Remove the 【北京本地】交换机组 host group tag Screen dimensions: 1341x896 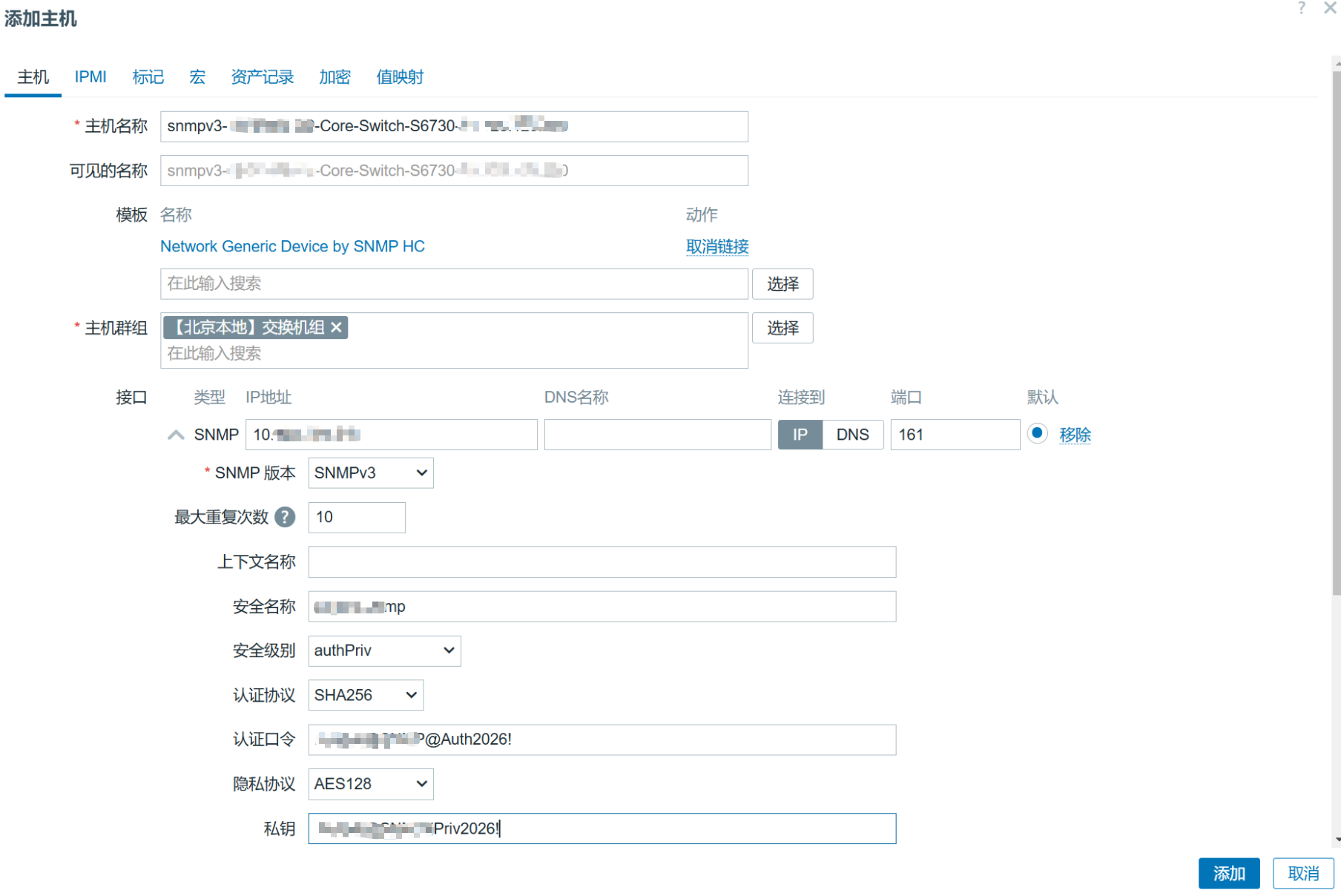[x=337, y=327]
